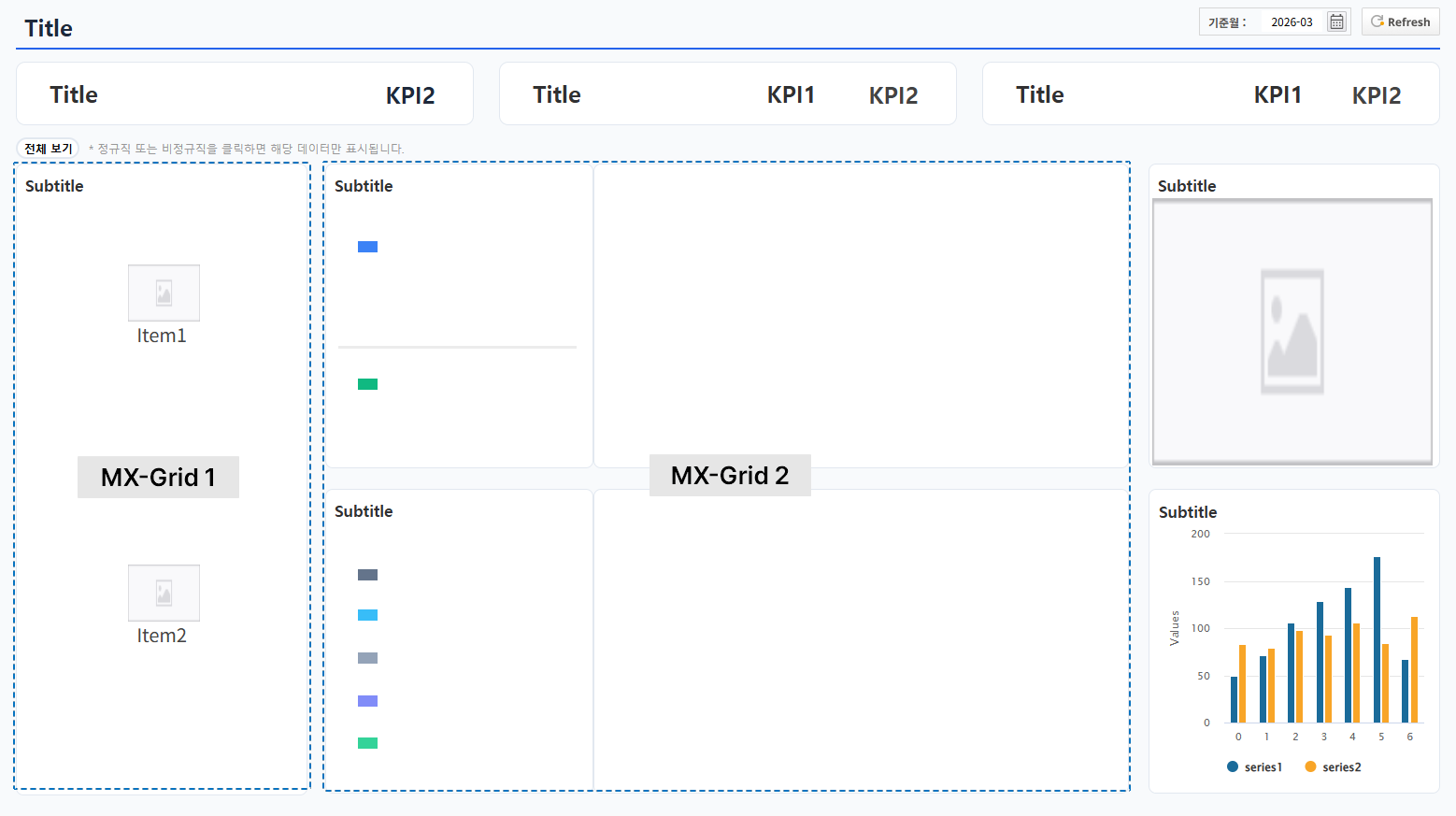Click the large image placeholder thumbnail
The image size is (1456, 816).
pos(1292,332)
